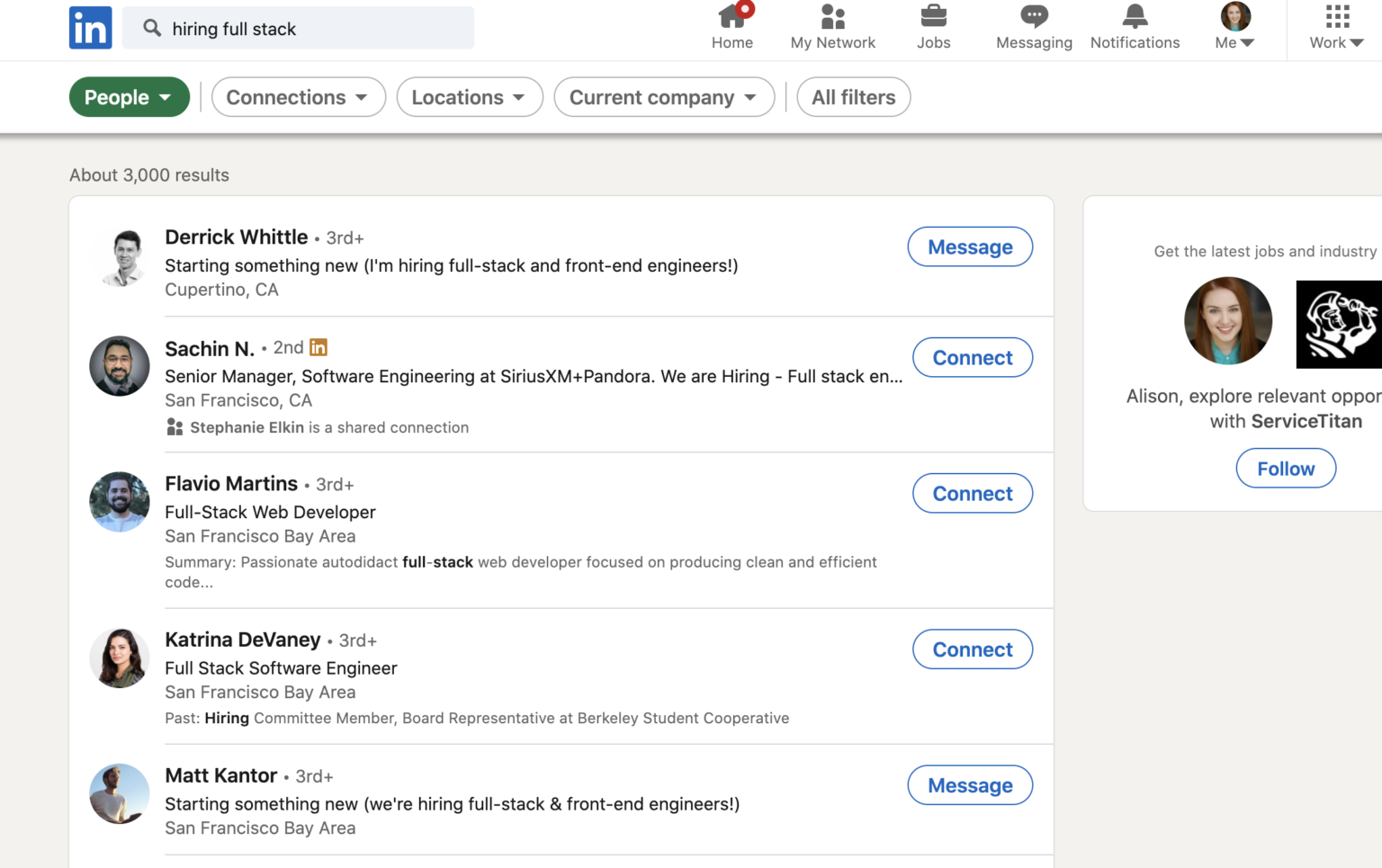Open the Me profile menu
Viewport: 1382px width, 868px height.
pos(1234,27)
